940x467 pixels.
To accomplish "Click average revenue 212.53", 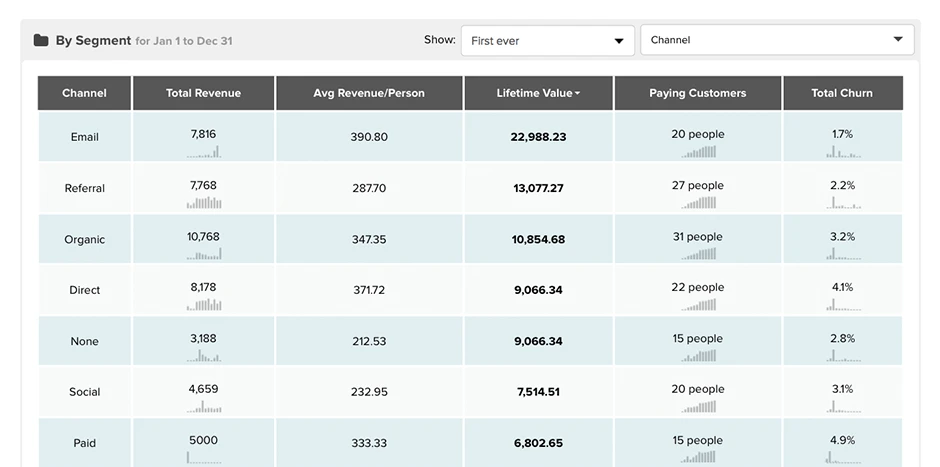I will [x=369, y=341].
